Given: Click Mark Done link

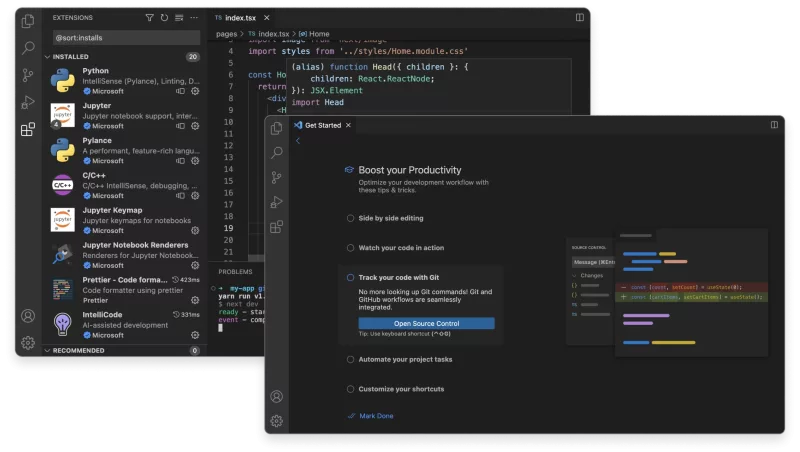Looking at the screenshot, I should pyautogui.click(x=376, y=416).
